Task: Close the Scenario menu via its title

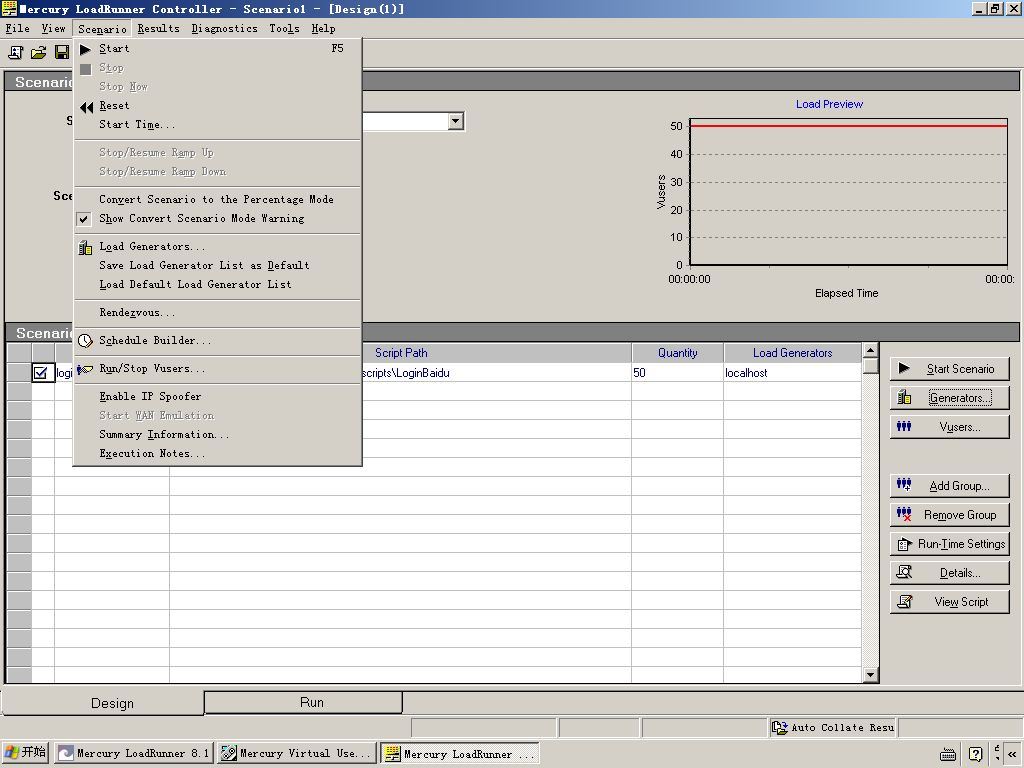Action: 103,29
